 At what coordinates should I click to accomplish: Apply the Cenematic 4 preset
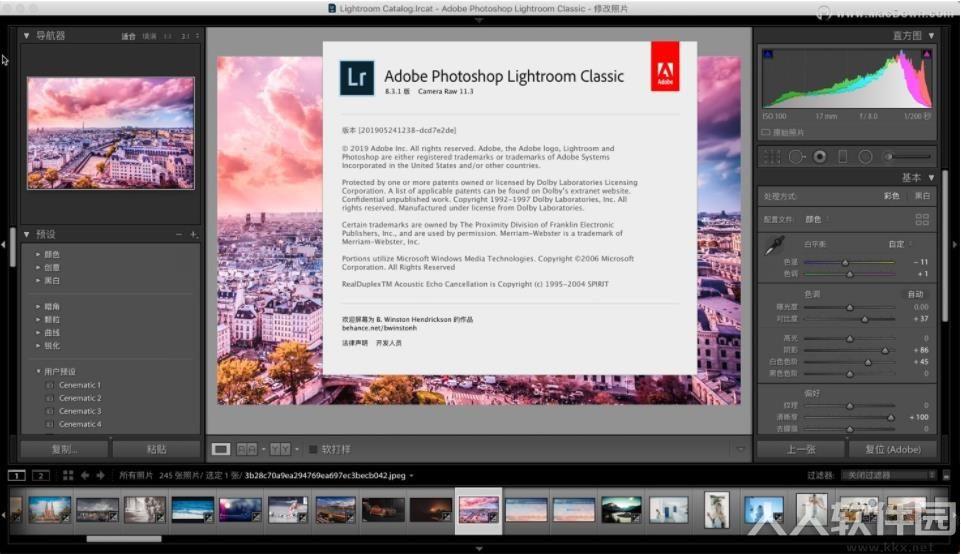click(80, 424)
